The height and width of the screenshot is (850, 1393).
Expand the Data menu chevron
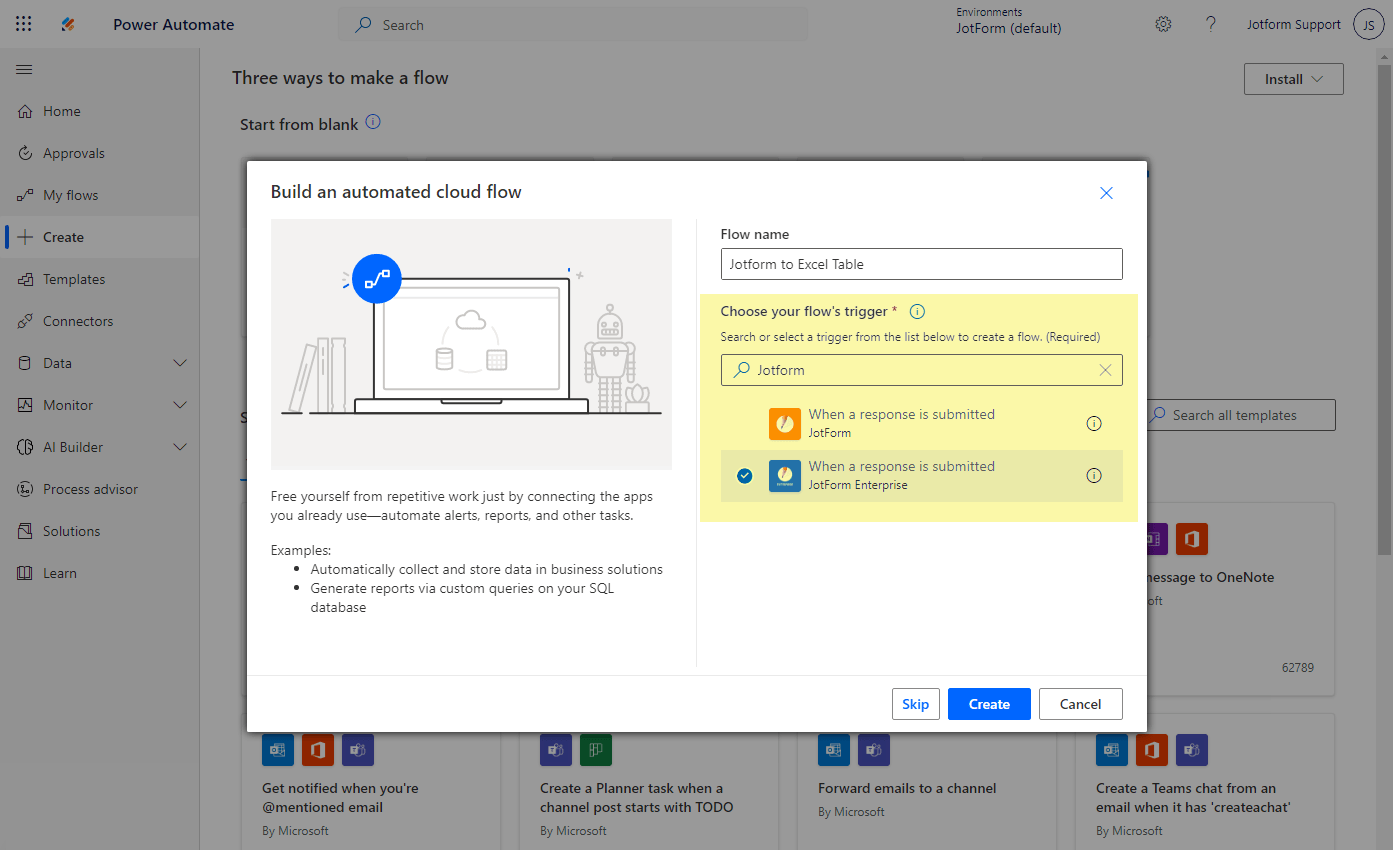tap(180, 363)
